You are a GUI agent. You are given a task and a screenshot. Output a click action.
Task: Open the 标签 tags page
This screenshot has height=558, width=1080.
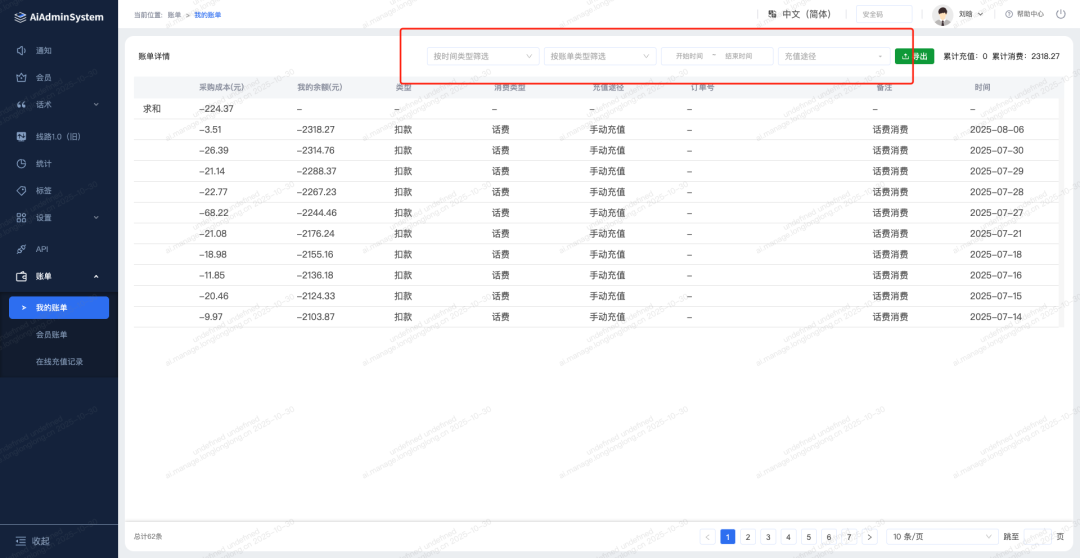pyautogui.click(x=43, y=190)
